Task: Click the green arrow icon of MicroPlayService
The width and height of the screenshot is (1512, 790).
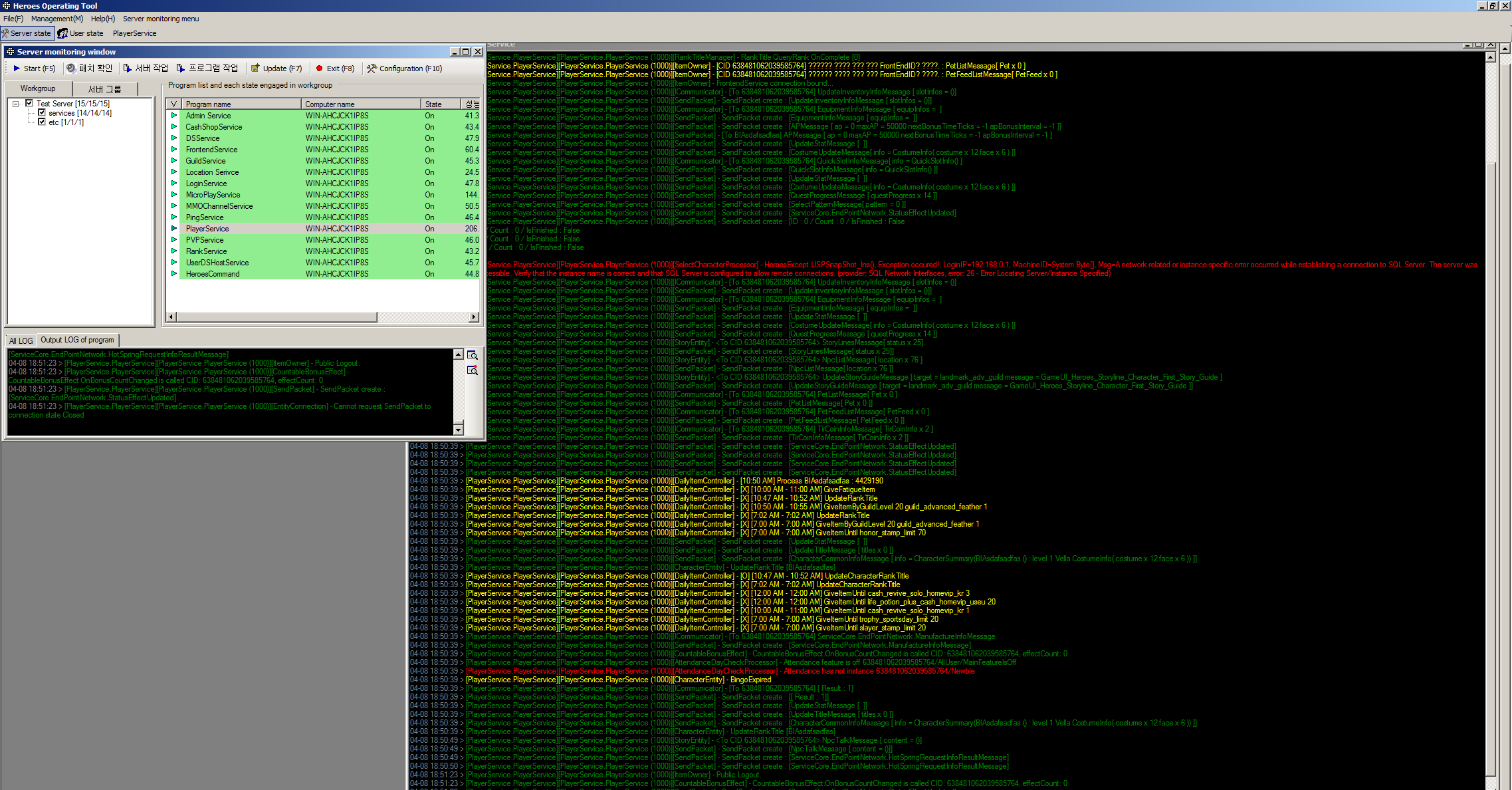Action: point(174,195)
